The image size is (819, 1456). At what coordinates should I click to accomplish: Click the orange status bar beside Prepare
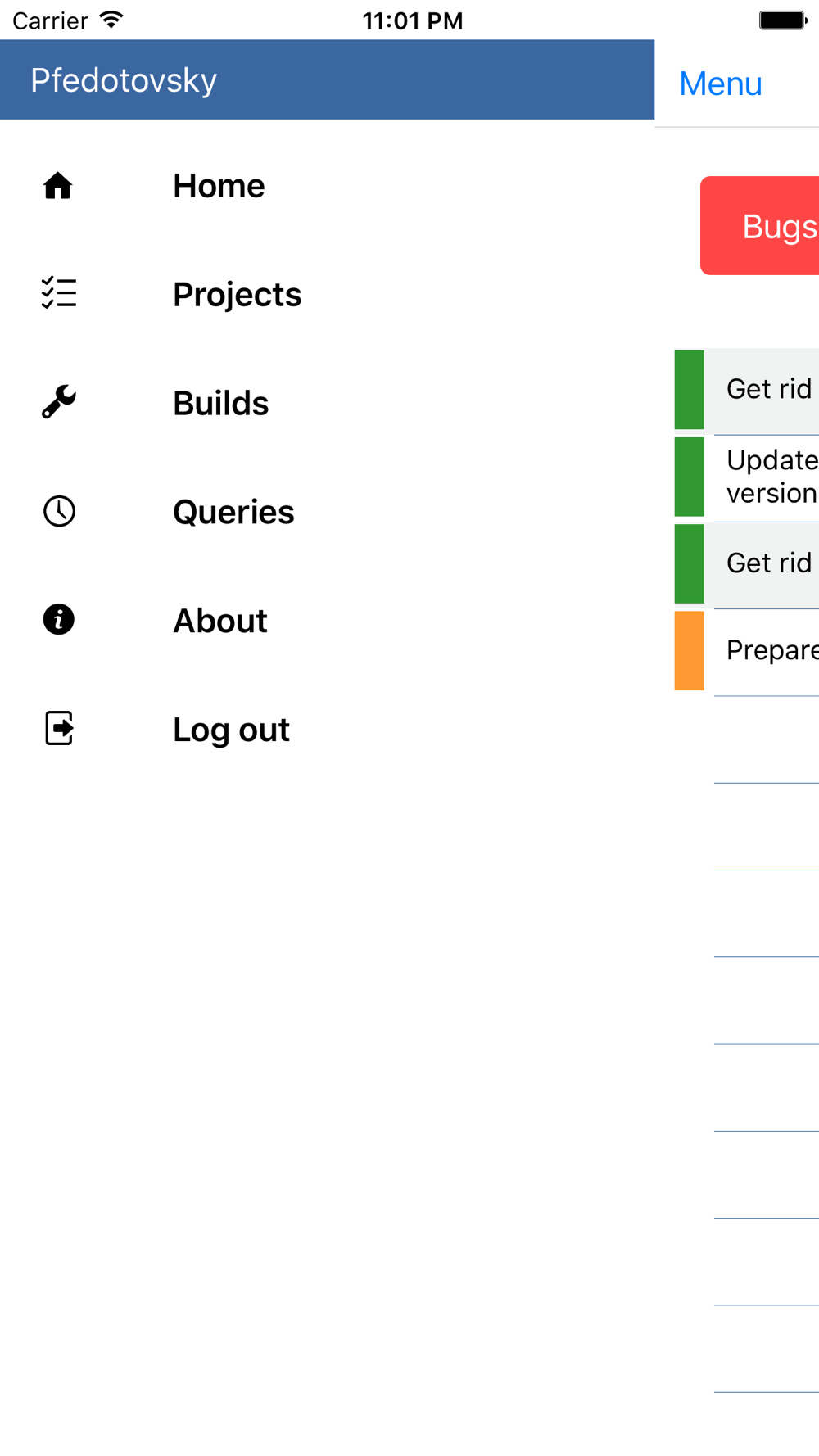(689, 651)
